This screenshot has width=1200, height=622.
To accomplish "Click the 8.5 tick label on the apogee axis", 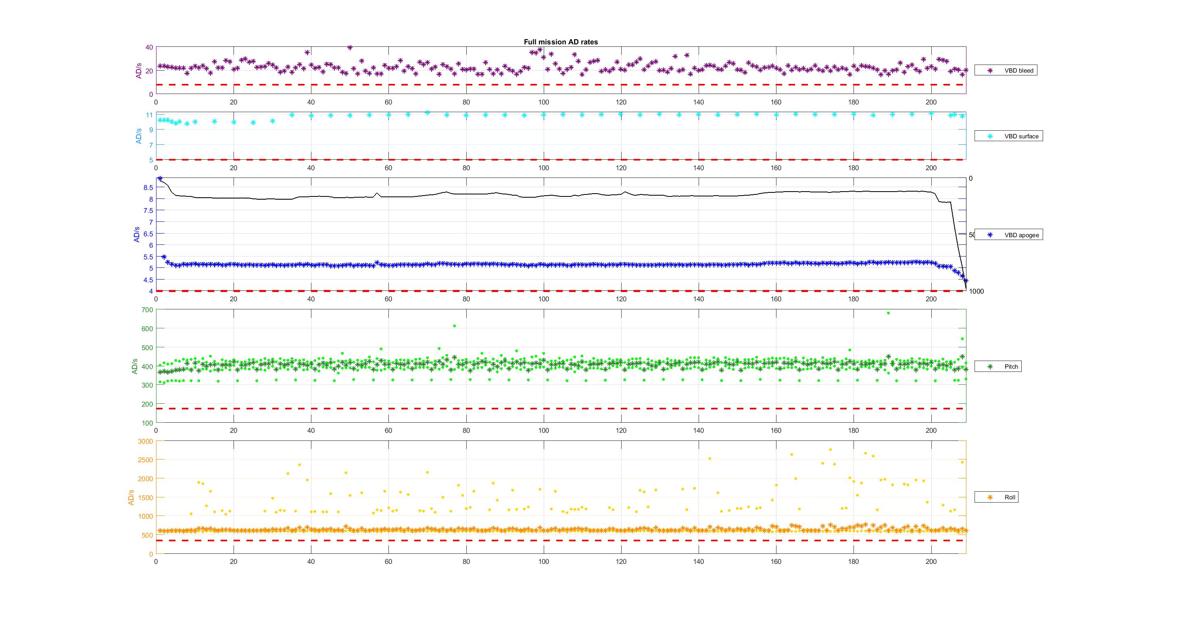I will [x=148, y=187].
